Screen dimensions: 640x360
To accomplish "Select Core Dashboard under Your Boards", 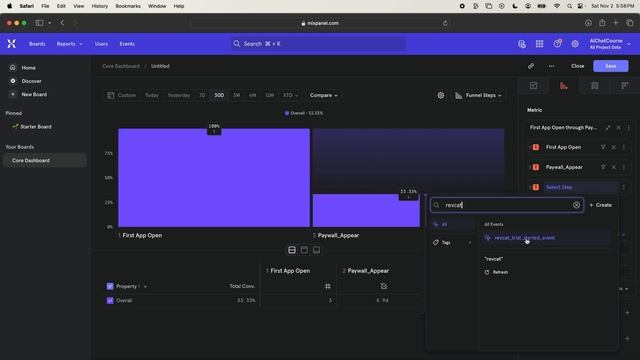I will [x=44, y=160].
